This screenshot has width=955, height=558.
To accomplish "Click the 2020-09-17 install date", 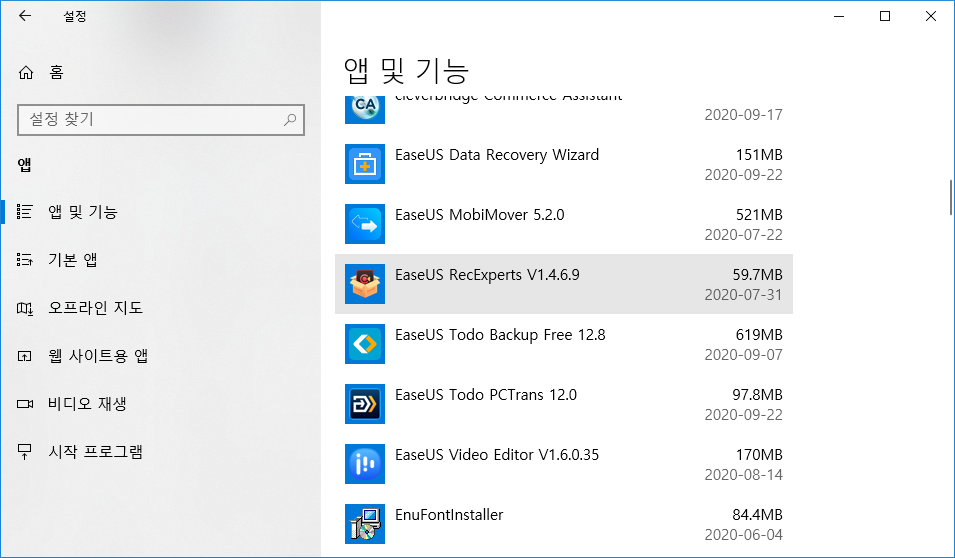I will 744,115.
